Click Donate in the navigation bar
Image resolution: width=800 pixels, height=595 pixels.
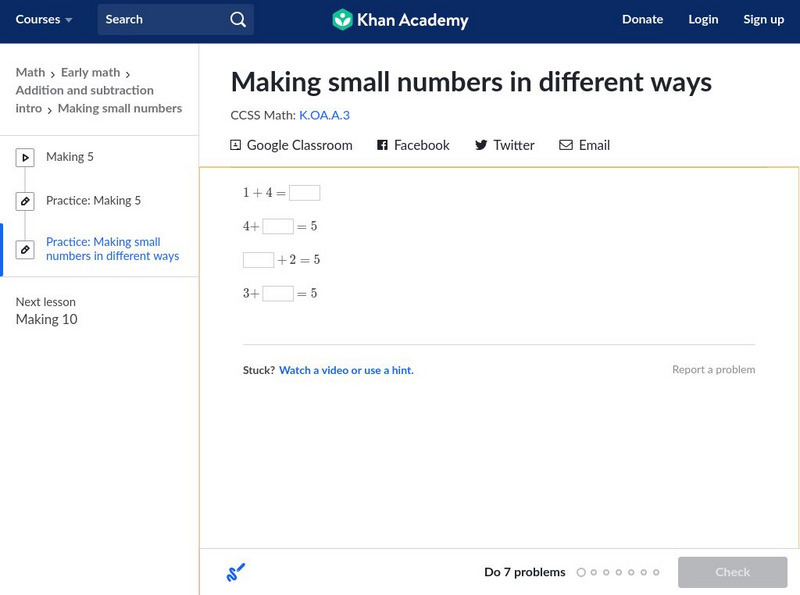click(x=642, y=19)
